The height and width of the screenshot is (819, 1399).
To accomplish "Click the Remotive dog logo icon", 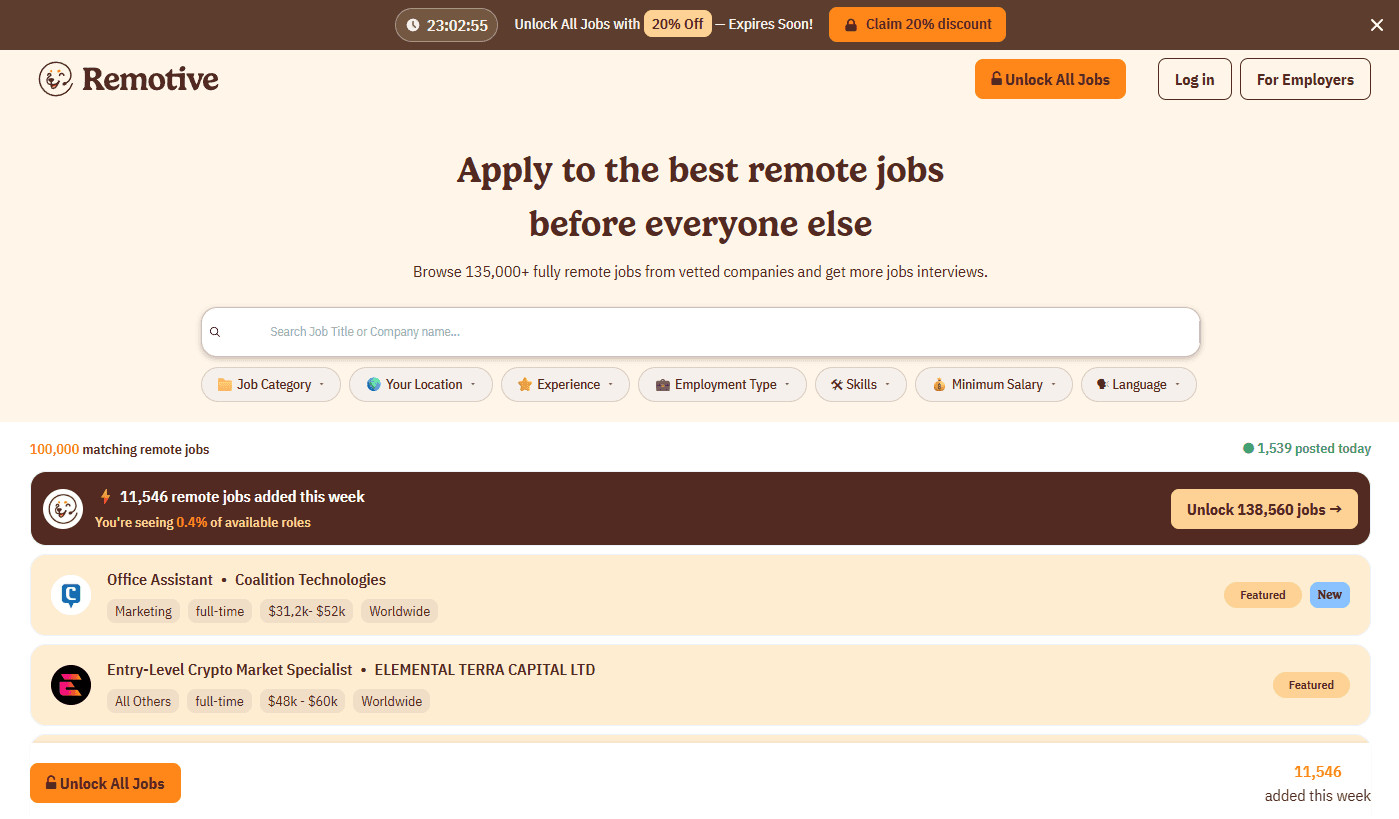I will 56,79.
